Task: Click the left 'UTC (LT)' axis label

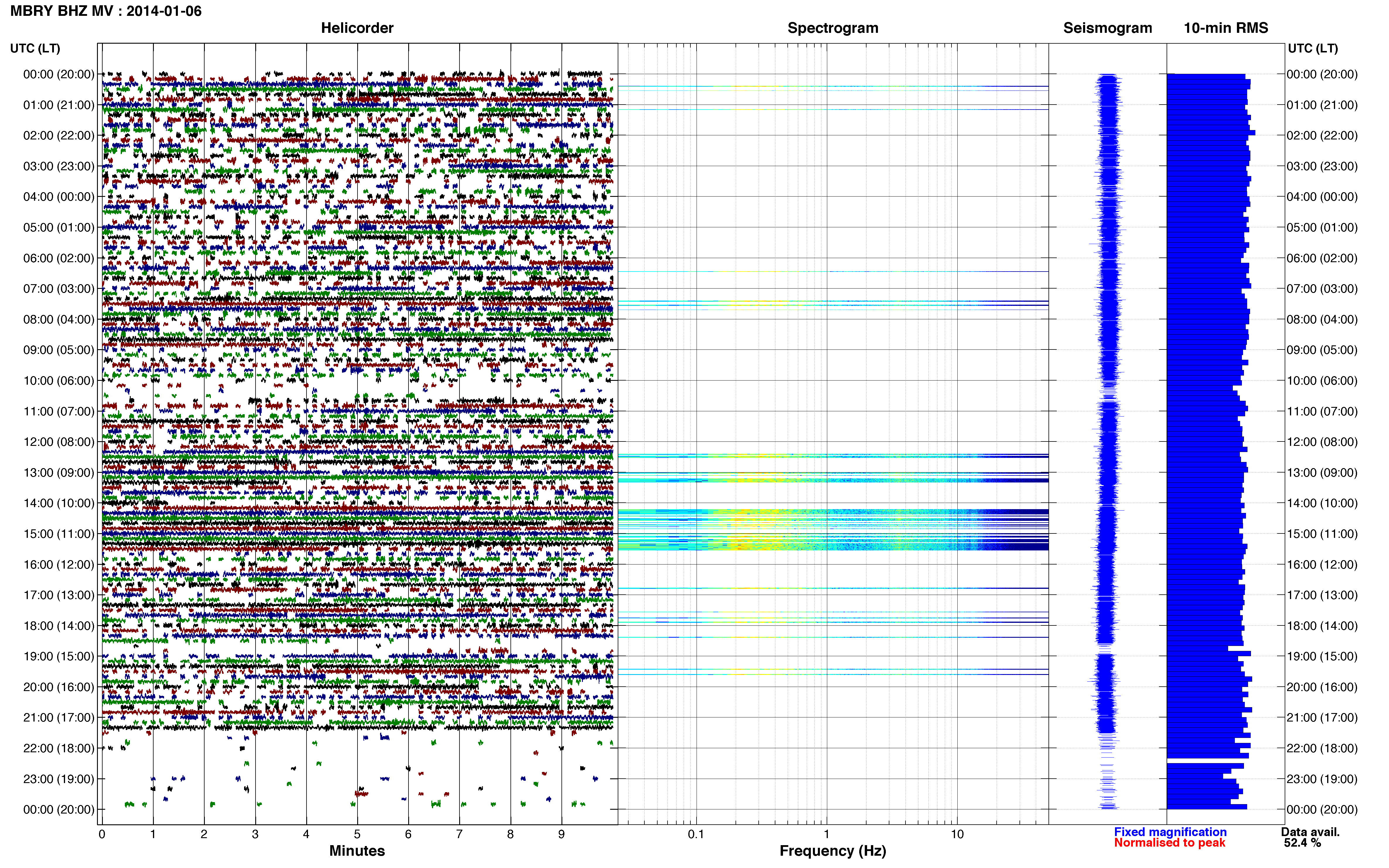Action: coord(35,48)
